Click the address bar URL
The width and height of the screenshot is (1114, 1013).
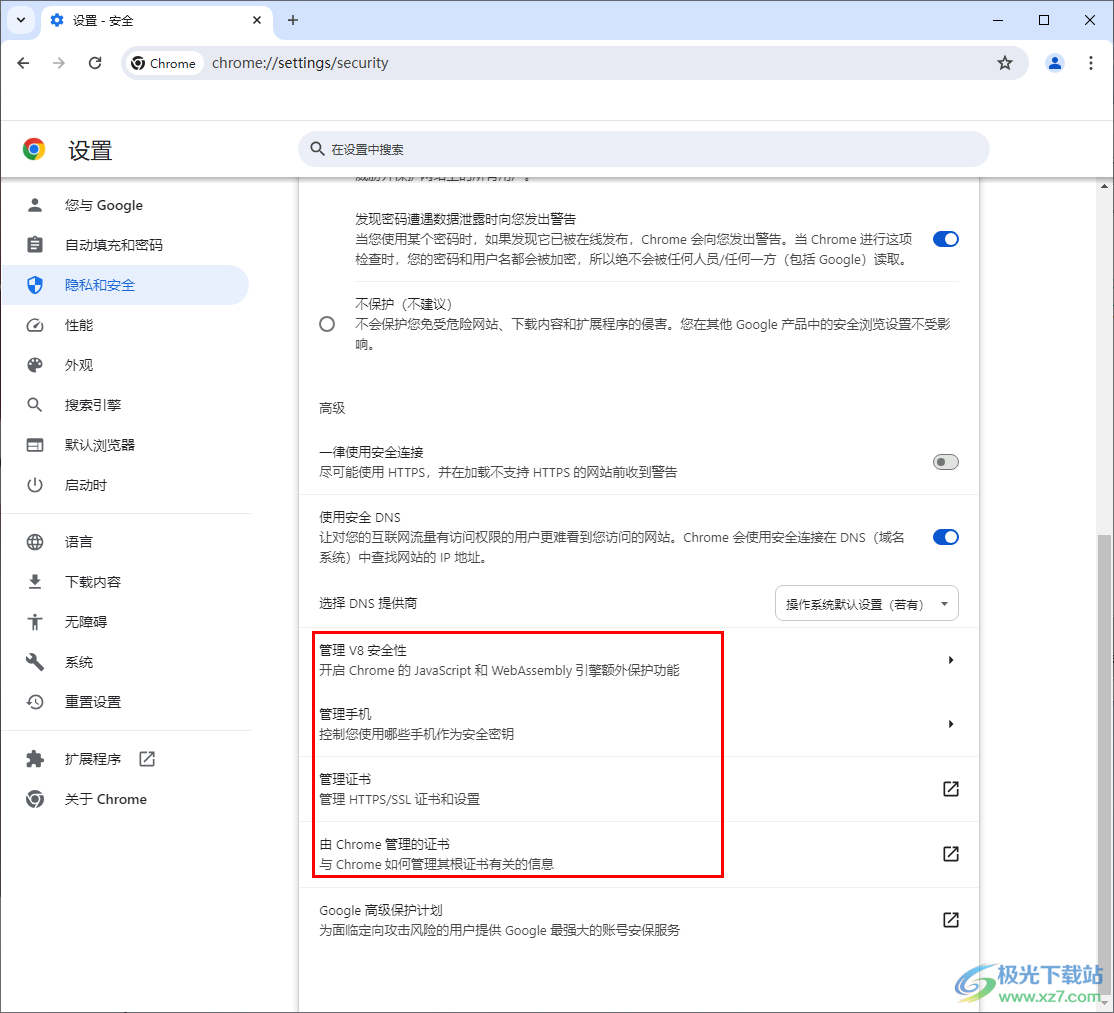pos(300,63)
